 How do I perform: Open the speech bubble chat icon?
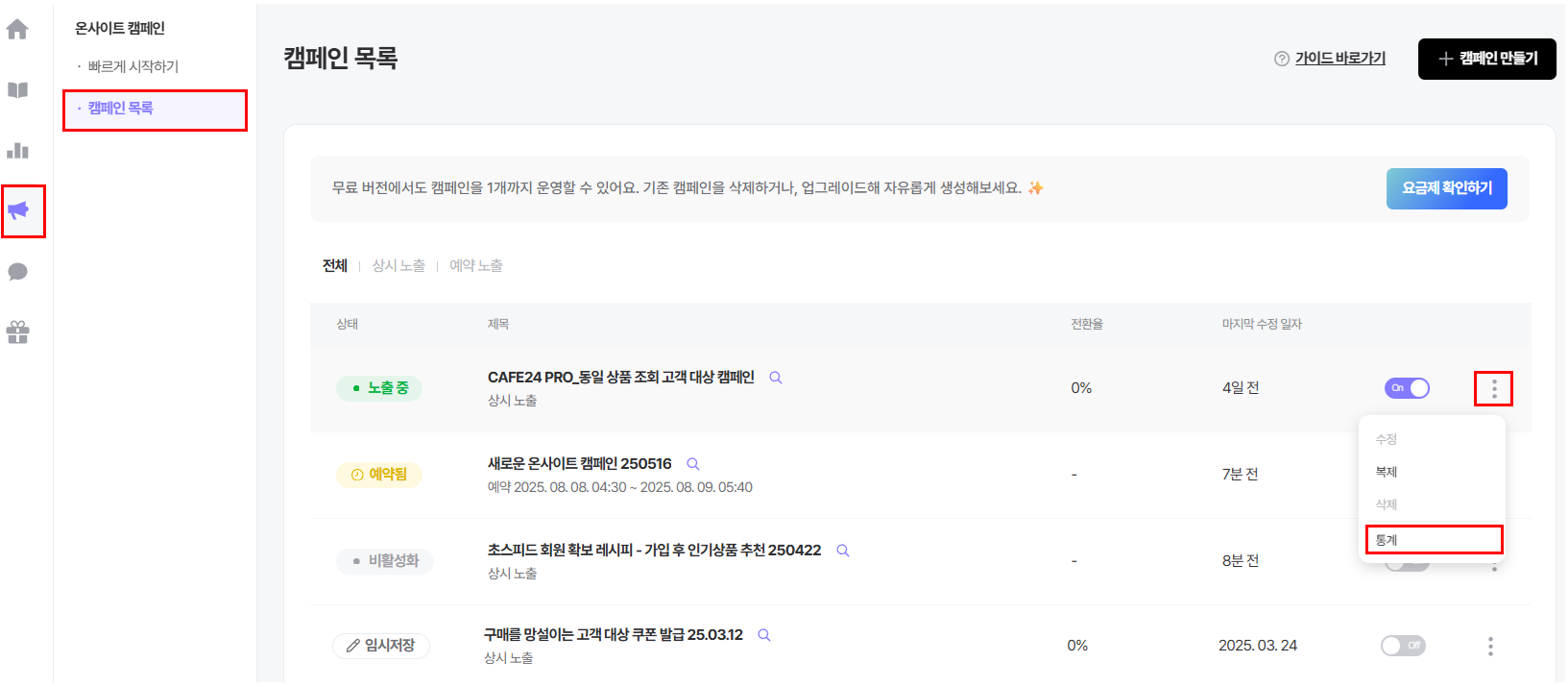pyautogui.click(x=17, y=272)
